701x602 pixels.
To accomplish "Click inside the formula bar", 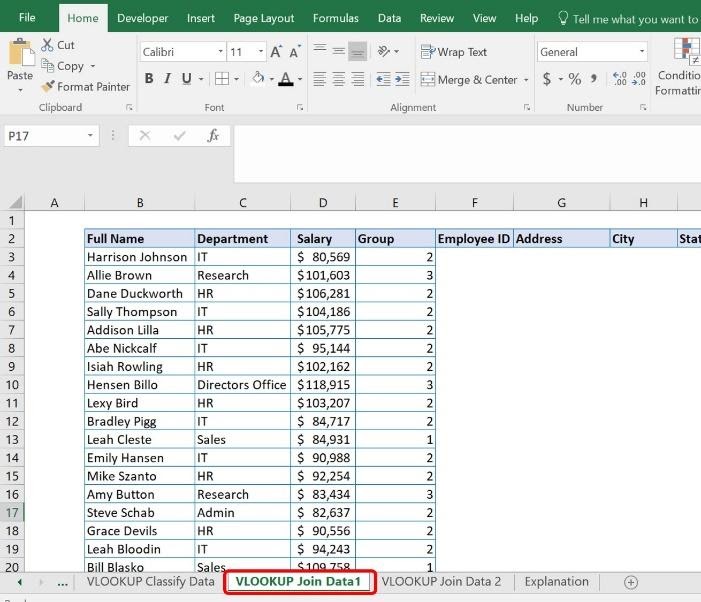I will (x=467, y=154).
